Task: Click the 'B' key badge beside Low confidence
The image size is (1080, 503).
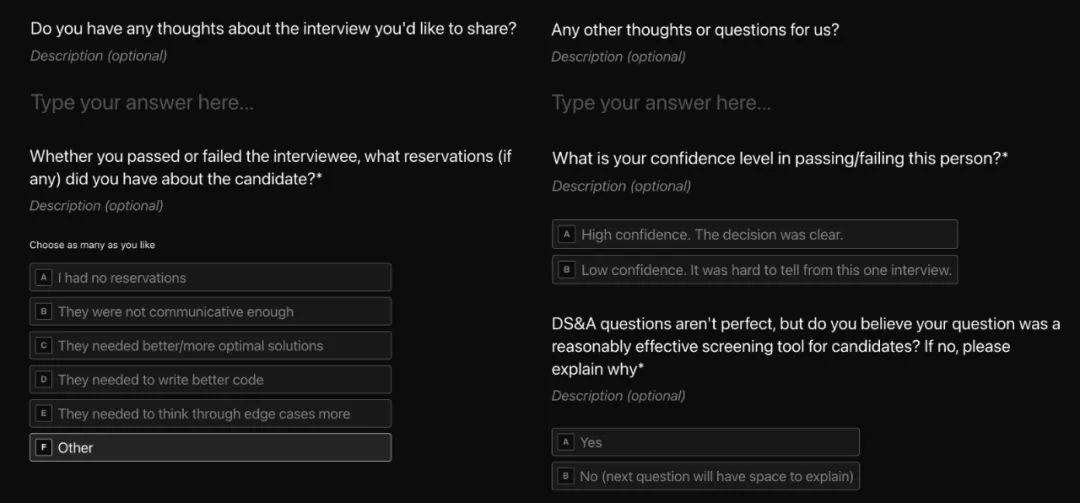Action: [566, 270]
